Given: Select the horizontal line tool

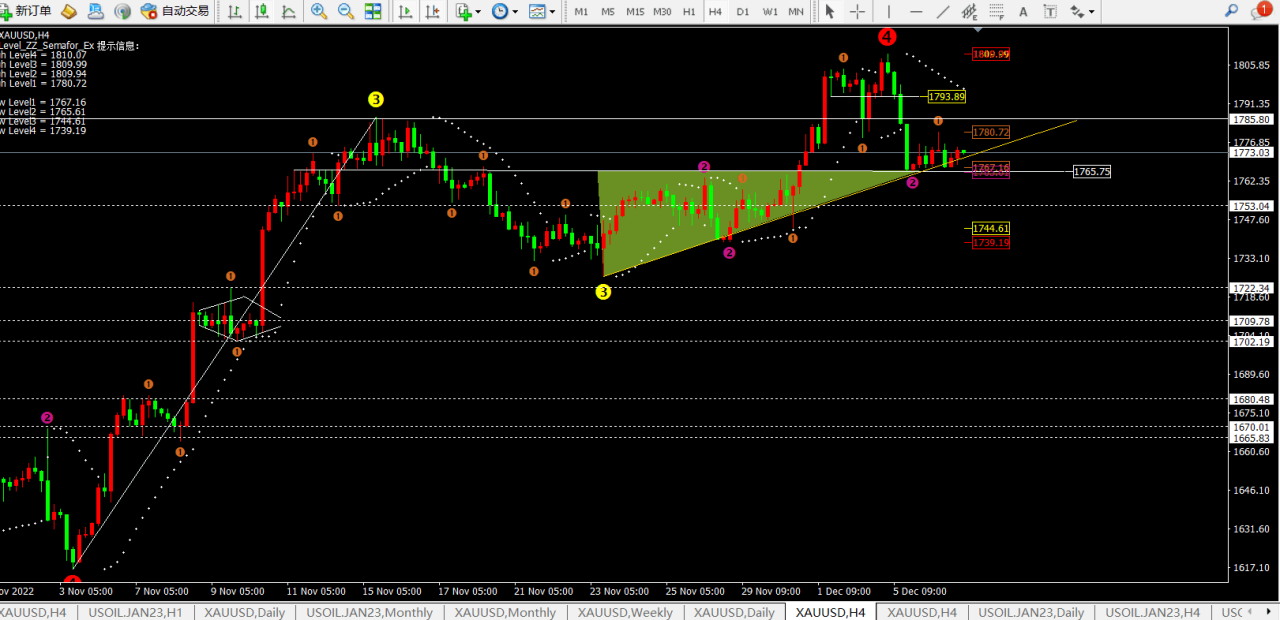Looking at the screenshot, I should 916,12.
